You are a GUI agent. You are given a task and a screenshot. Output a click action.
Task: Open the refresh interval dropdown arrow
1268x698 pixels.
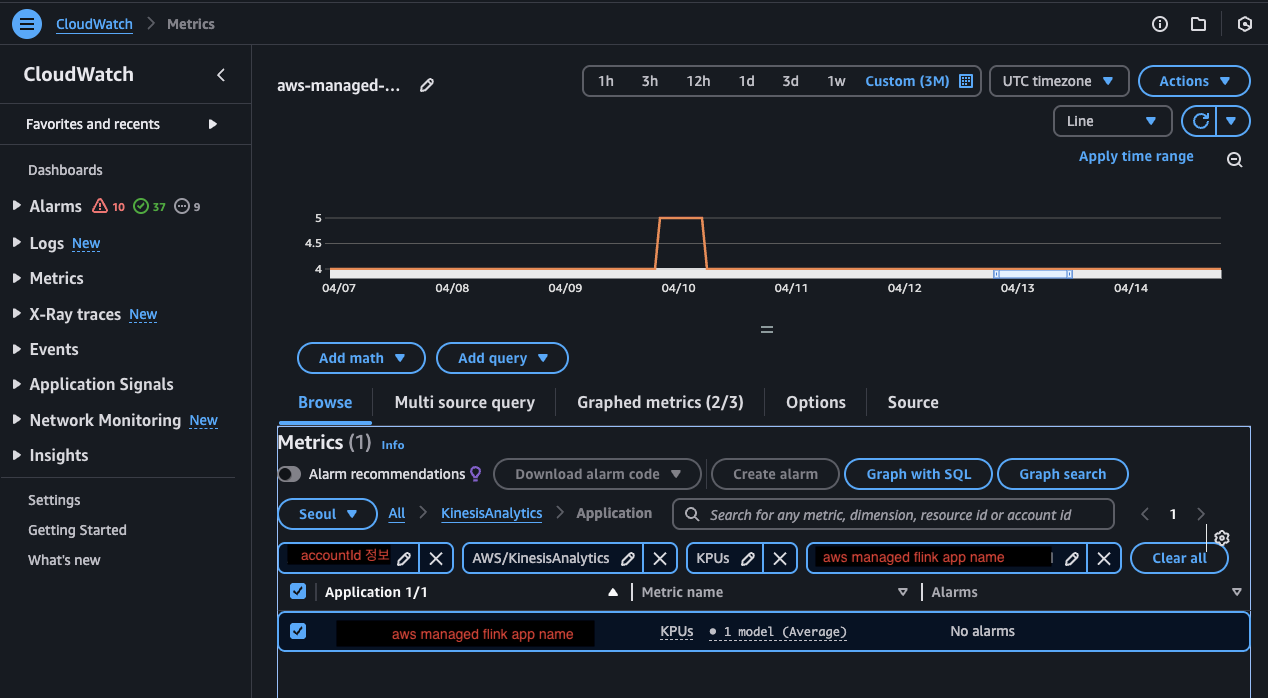tap(1234, 121)
